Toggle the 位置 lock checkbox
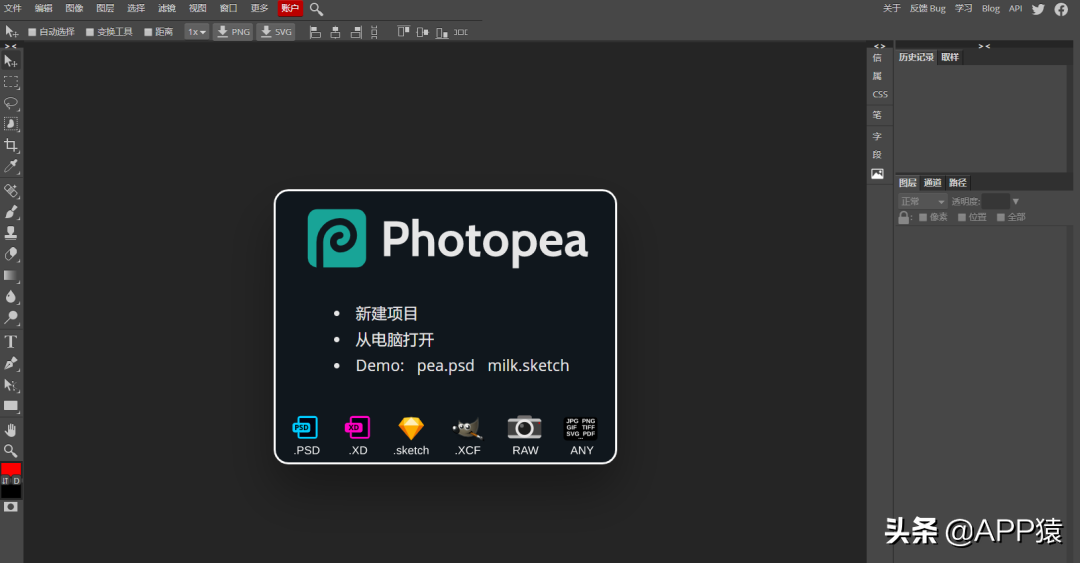 coord(962,217)
